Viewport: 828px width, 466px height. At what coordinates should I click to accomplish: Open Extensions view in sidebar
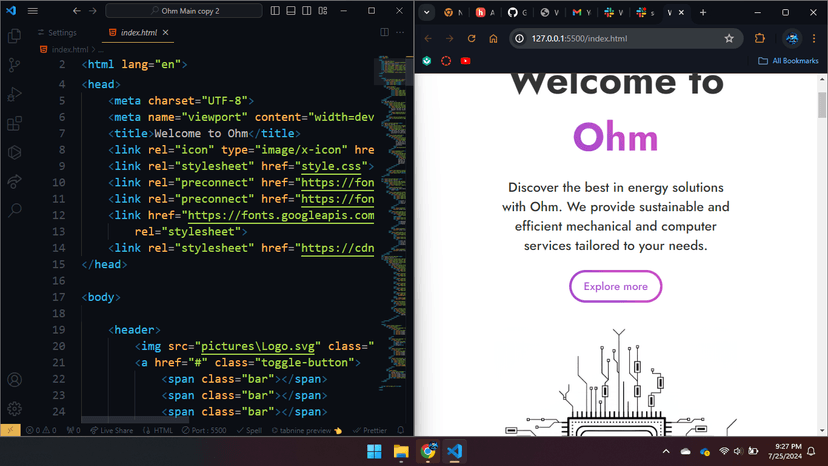[14, 124]
